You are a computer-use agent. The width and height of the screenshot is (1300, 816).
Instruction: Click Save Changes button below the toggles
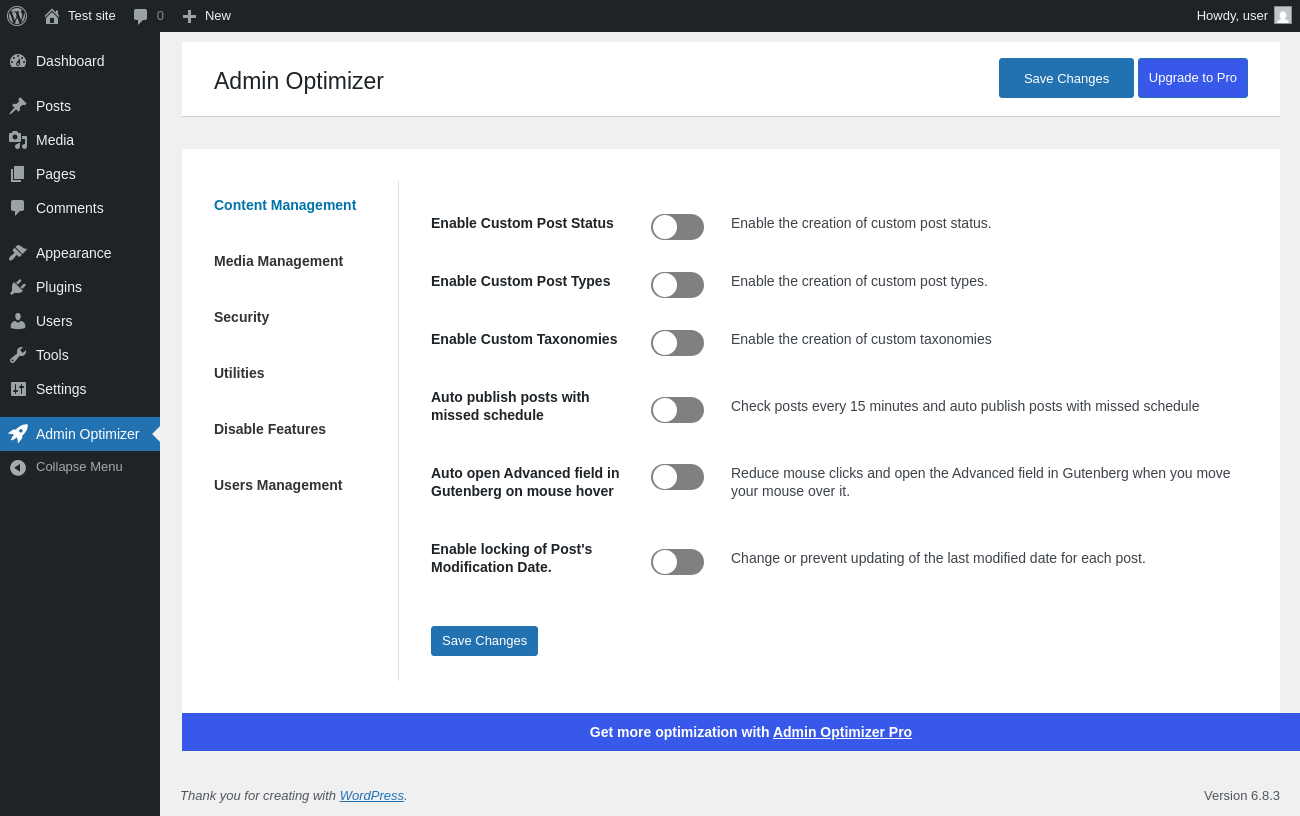(x=484, y=641)
